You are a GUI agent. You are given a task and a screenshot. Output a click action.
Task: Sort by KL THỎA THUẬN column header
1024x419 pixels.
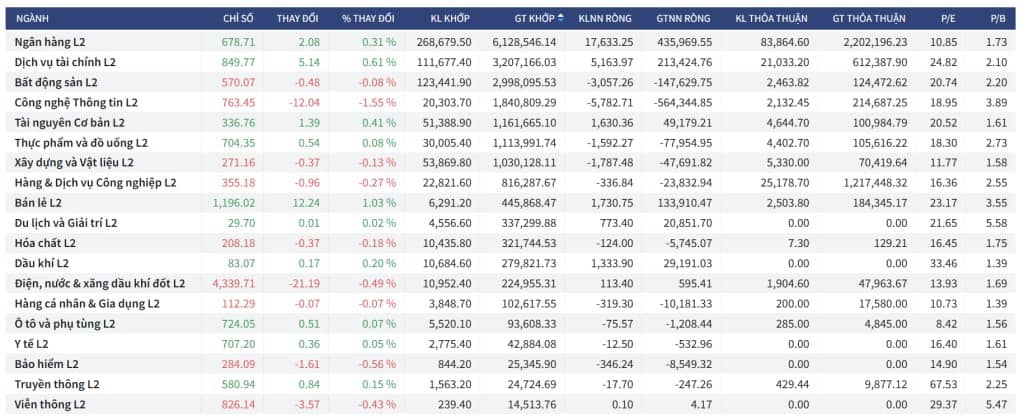click(771, 18)
